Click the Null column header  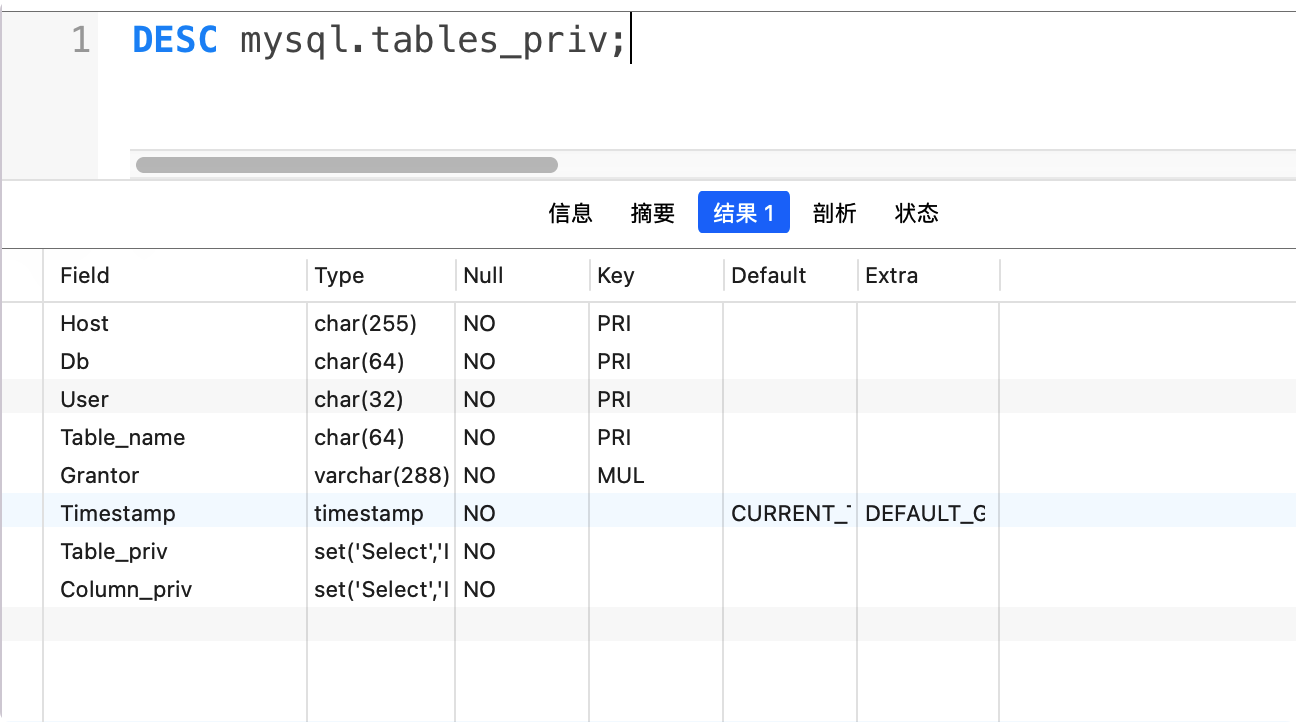483,275
